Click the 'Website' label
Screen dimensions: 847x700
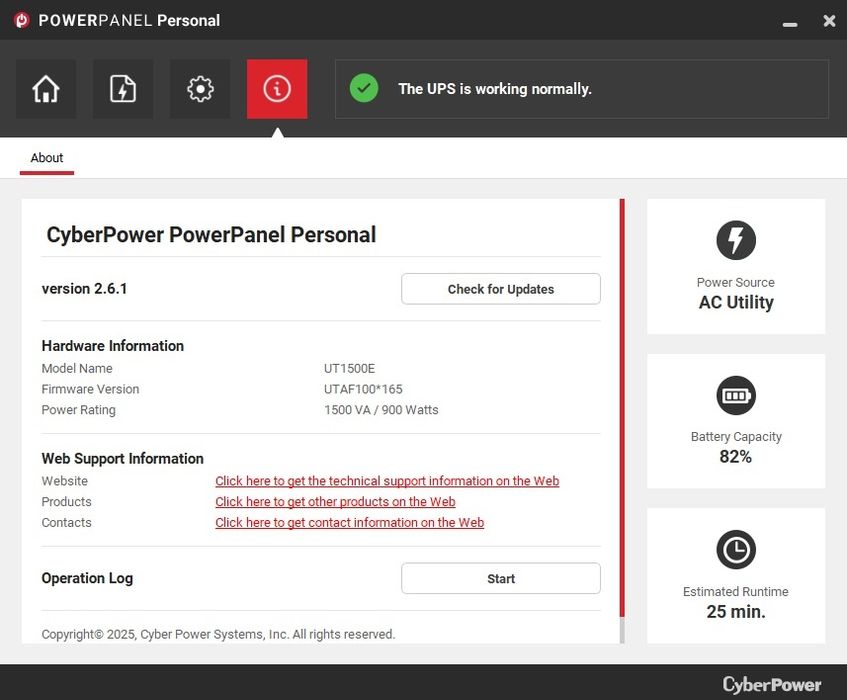(65, 481)
